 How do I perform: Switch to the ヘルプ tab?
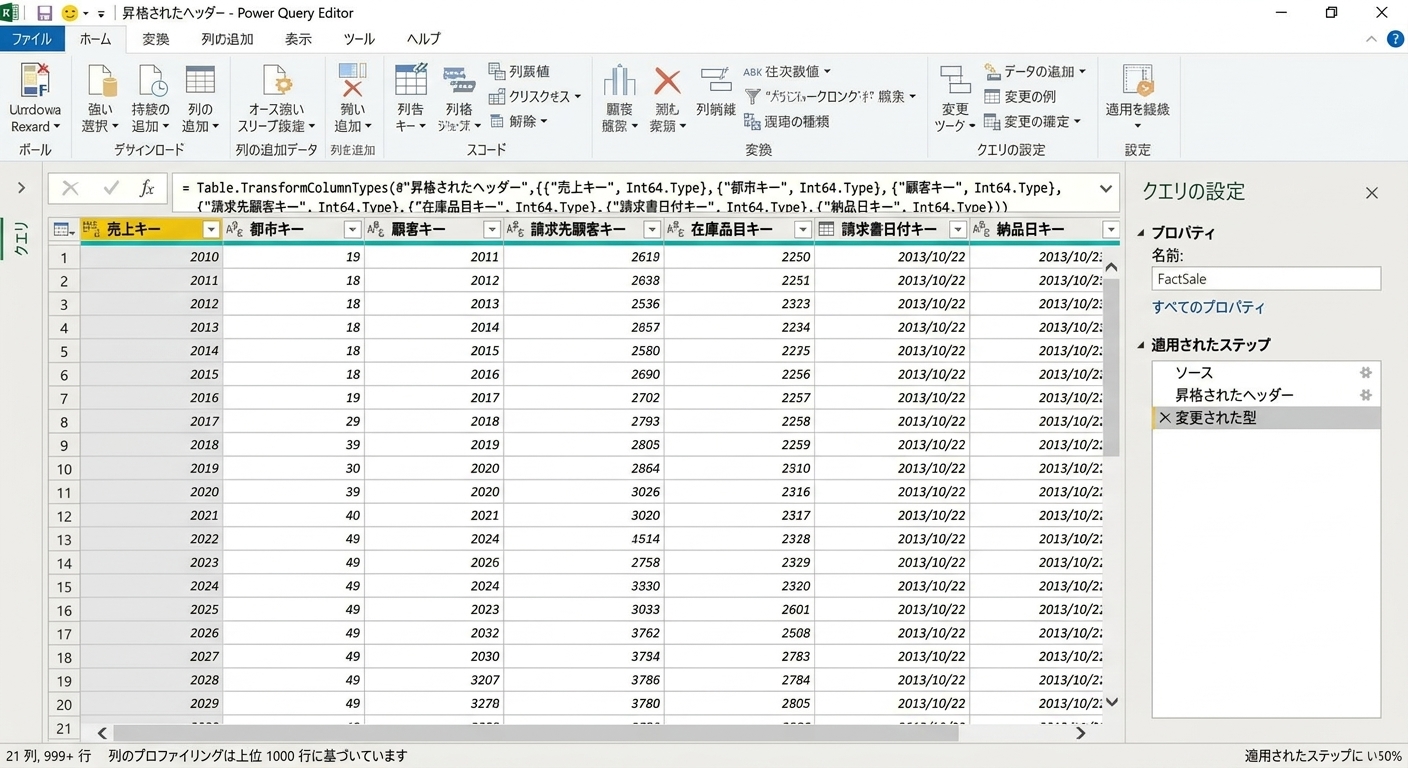(x=423, y=39)
